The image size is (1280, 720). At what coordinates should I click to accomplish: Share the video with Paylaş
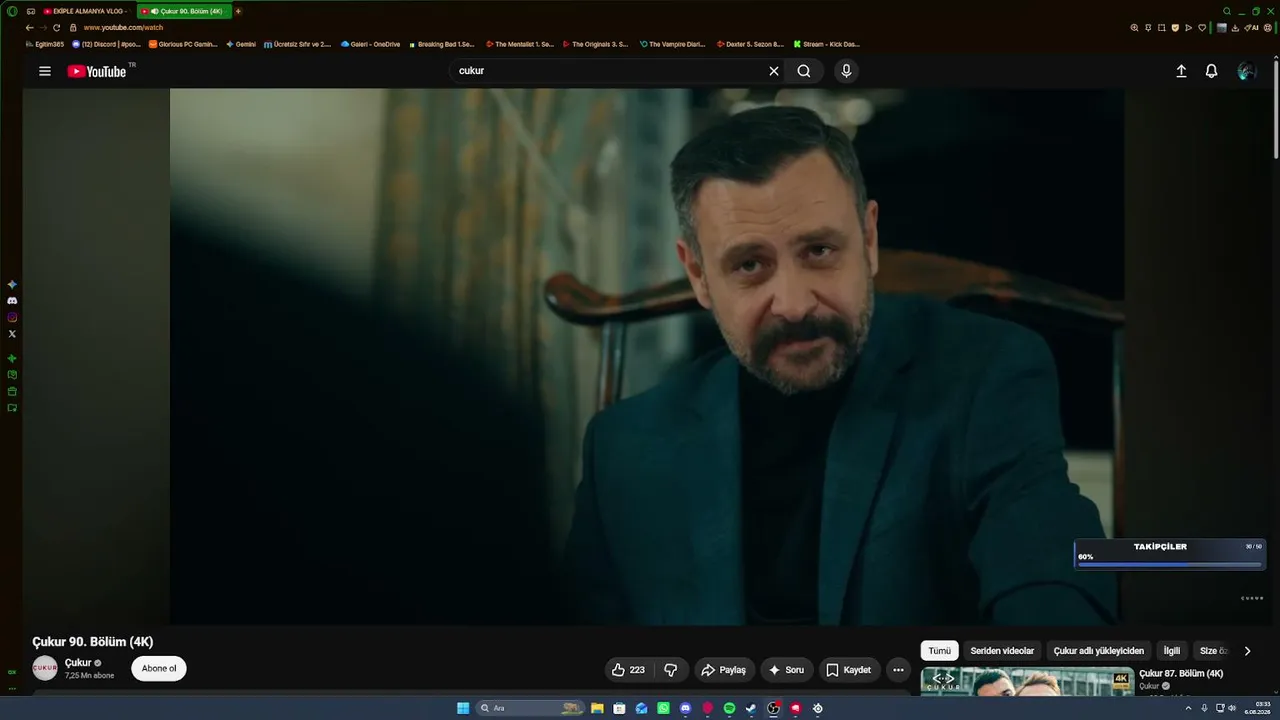click(723, 670)
